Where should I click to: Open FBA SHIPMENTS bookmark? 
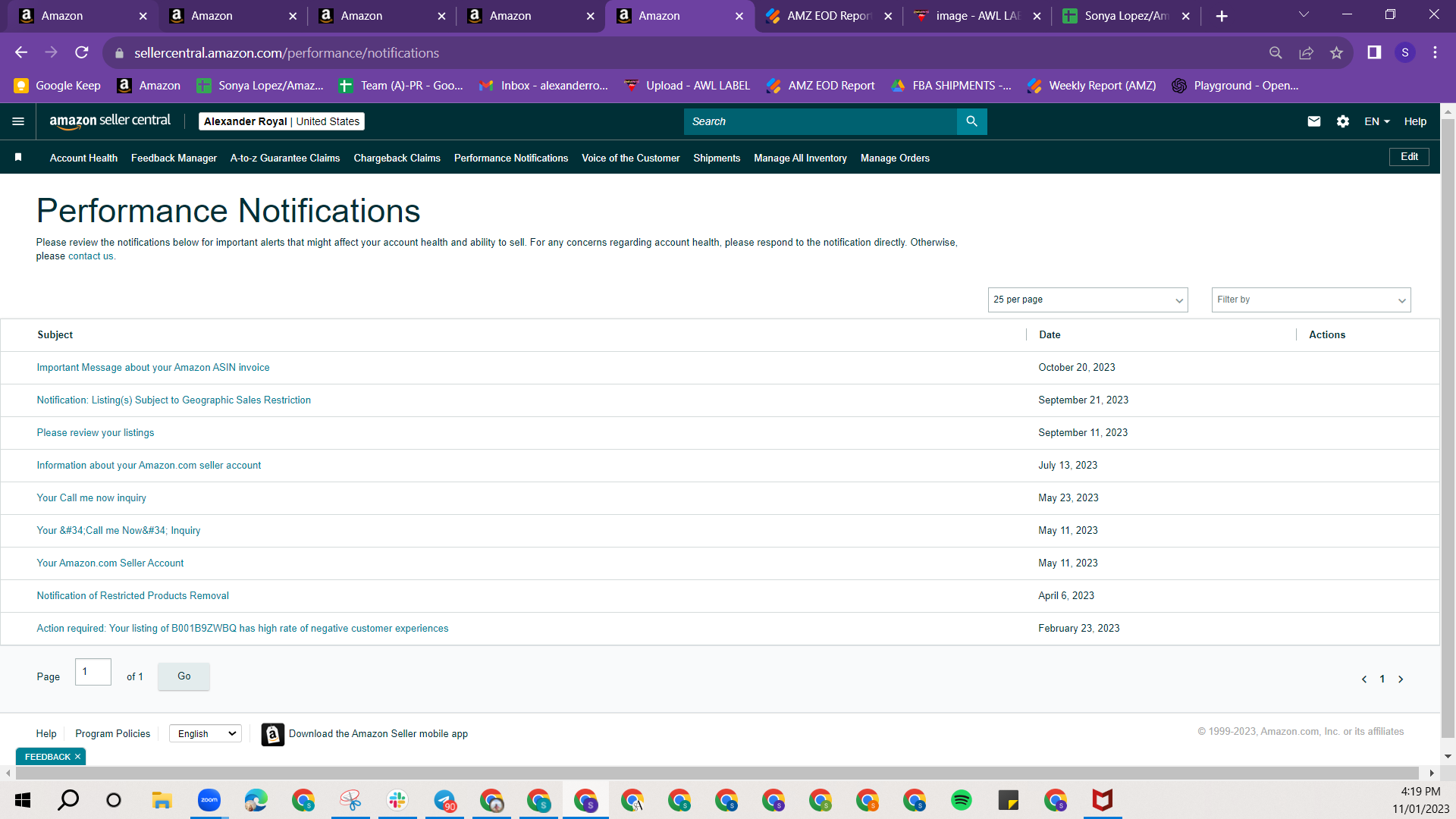951,86
